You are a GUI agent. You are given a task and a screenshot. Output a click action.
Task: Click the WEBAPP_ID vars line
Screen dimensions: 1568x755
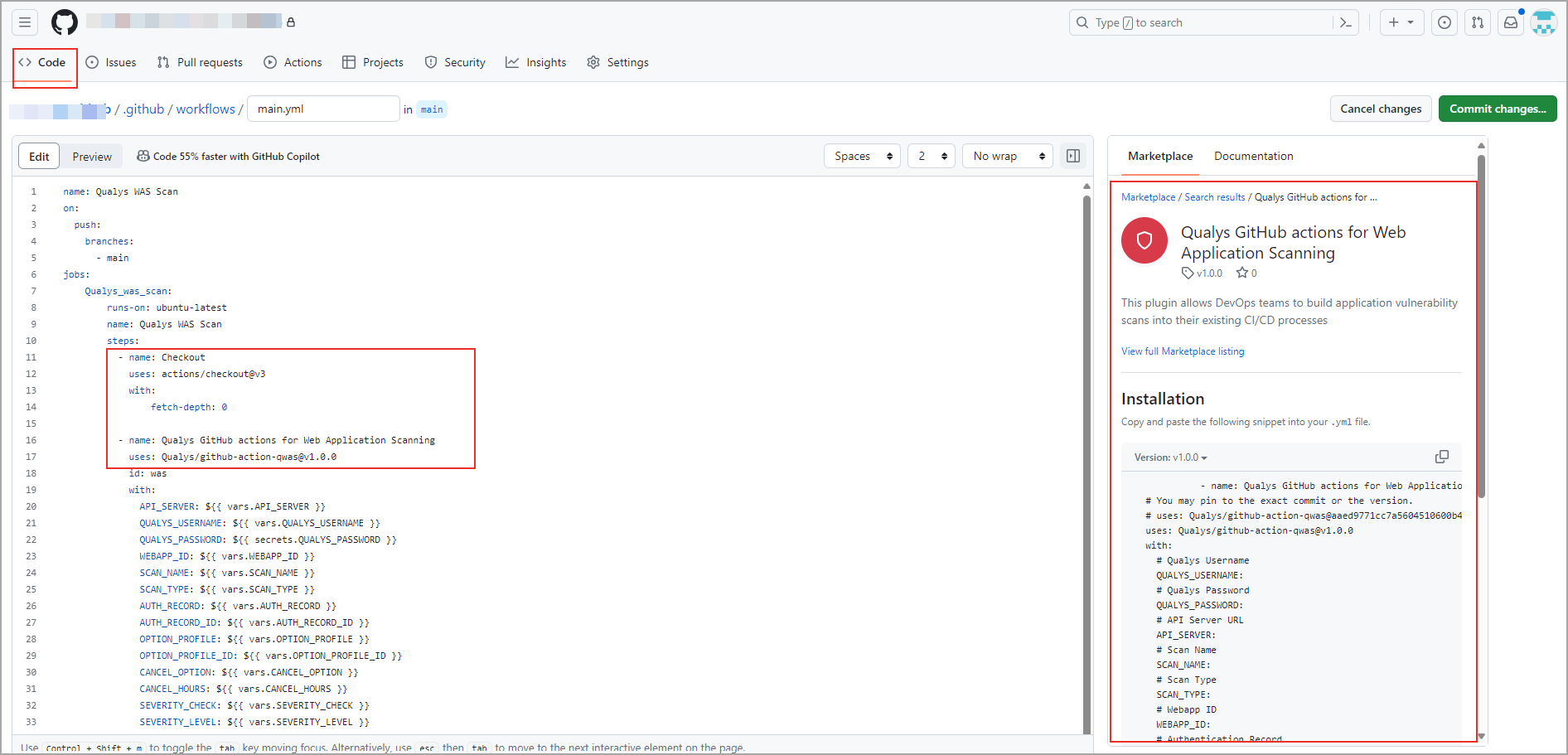(x=227, y=556)
